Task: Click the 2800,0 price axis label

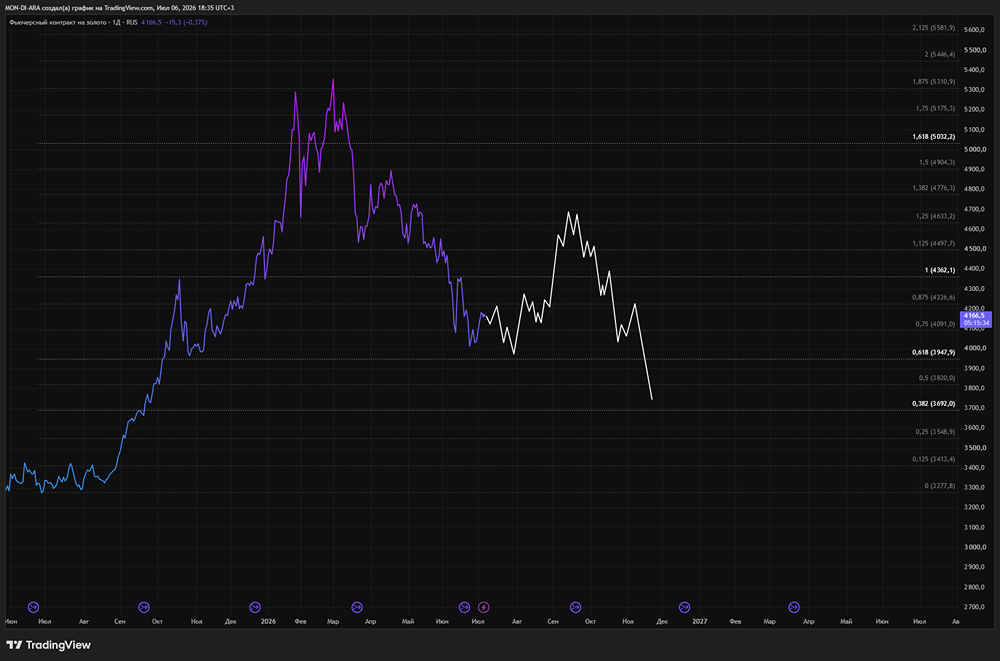Action: coord(975,587)
